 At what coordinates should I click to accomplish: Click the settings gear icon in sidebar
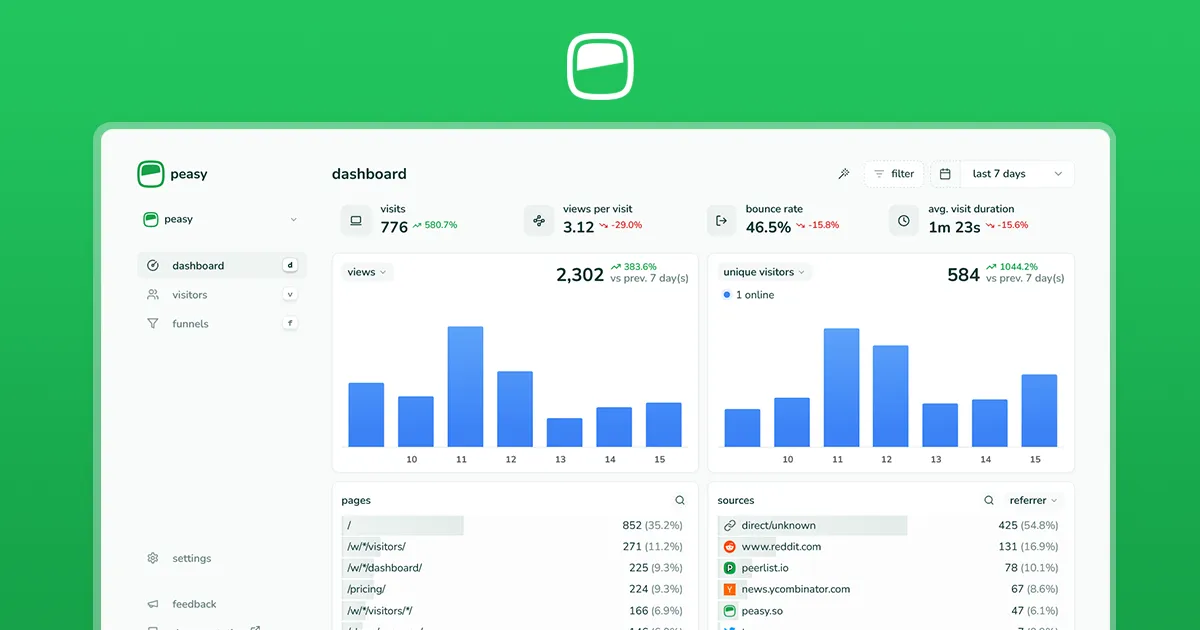[x=153, y=558]
